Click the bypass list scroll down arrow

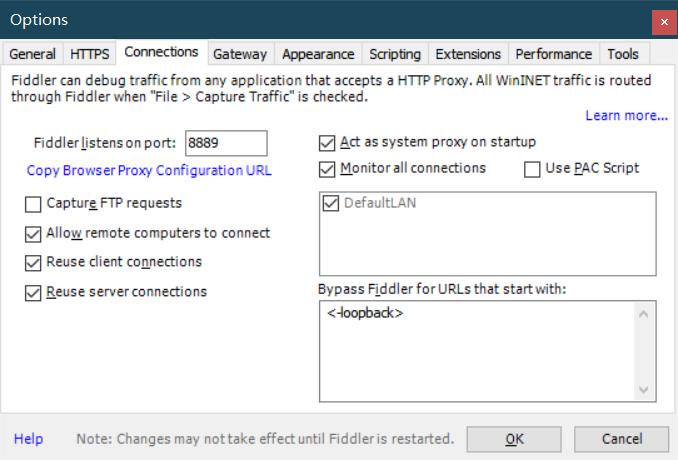tap(643, 390)
